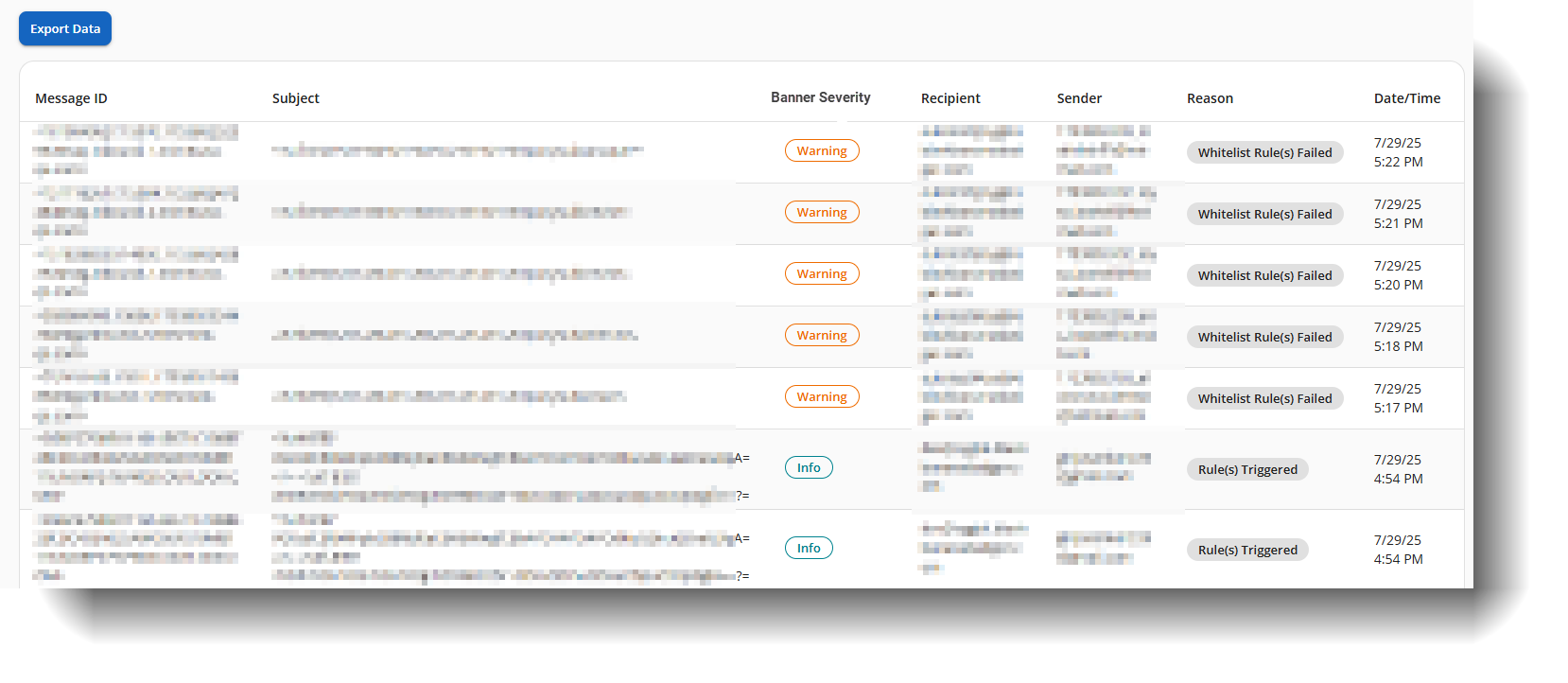
Task: Click the Info badge on the 4:54 PM row
Action: [x=809, y=467]
